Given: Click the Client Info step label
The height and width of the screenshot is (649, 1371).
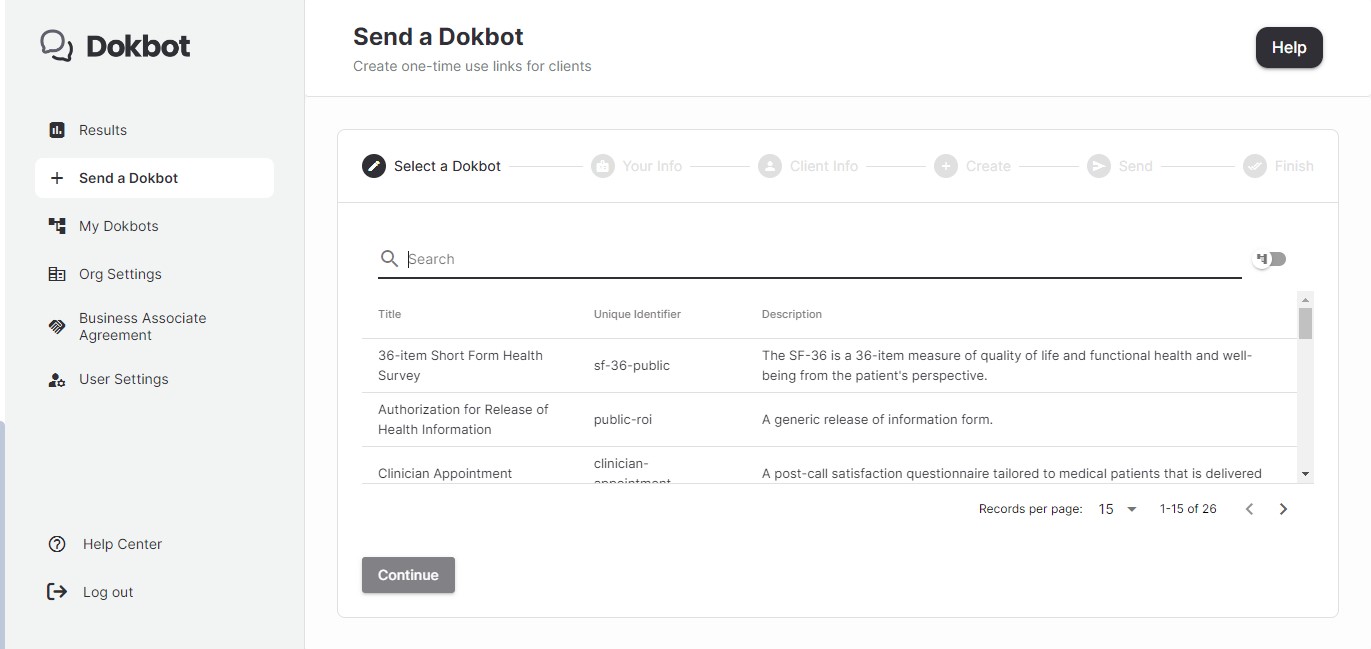Looking at the screenshot, I should pos(824,166).
